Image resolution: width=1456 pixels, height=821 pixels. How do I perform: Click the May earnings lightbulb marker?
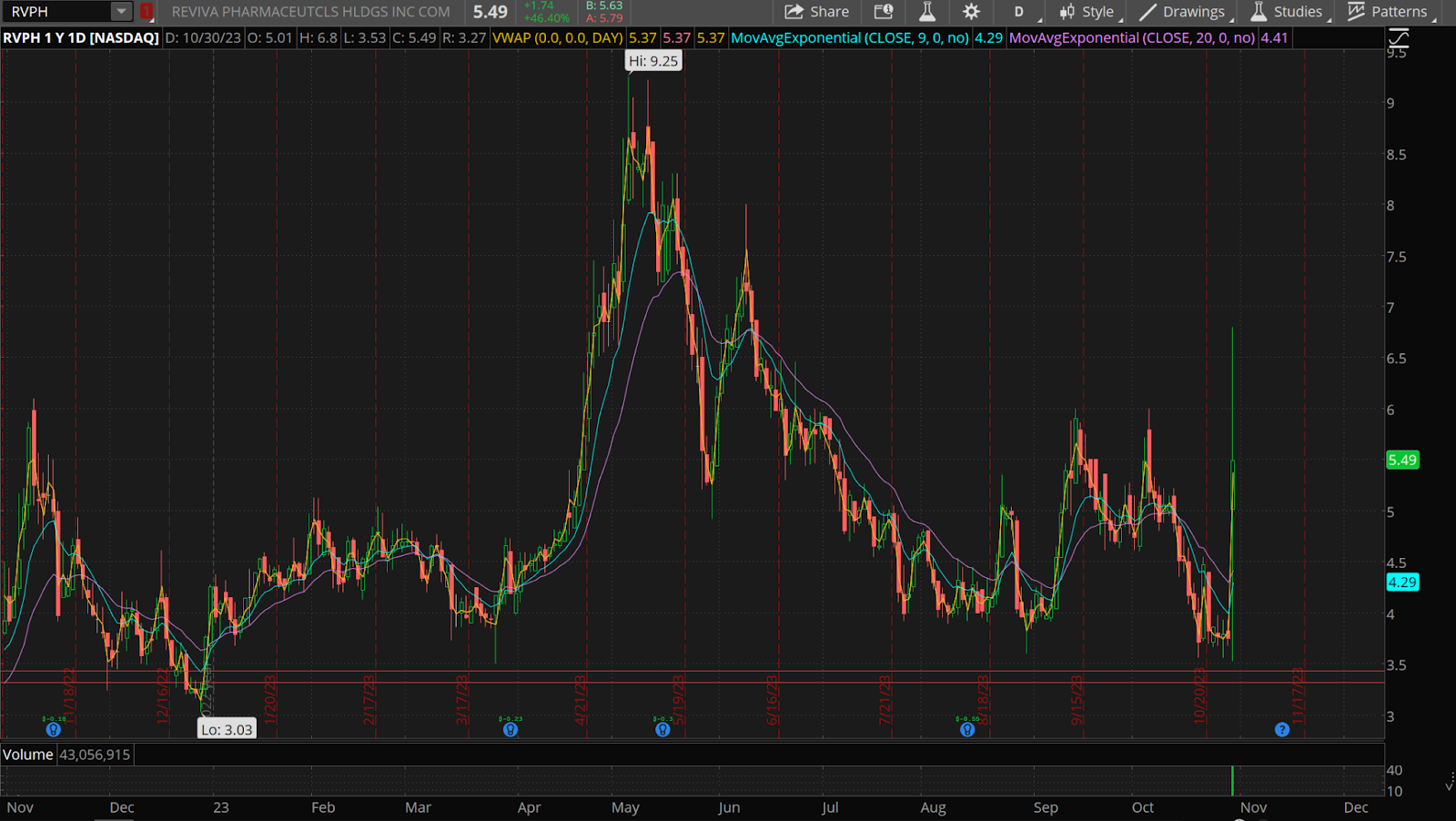[x=662, y=729]
